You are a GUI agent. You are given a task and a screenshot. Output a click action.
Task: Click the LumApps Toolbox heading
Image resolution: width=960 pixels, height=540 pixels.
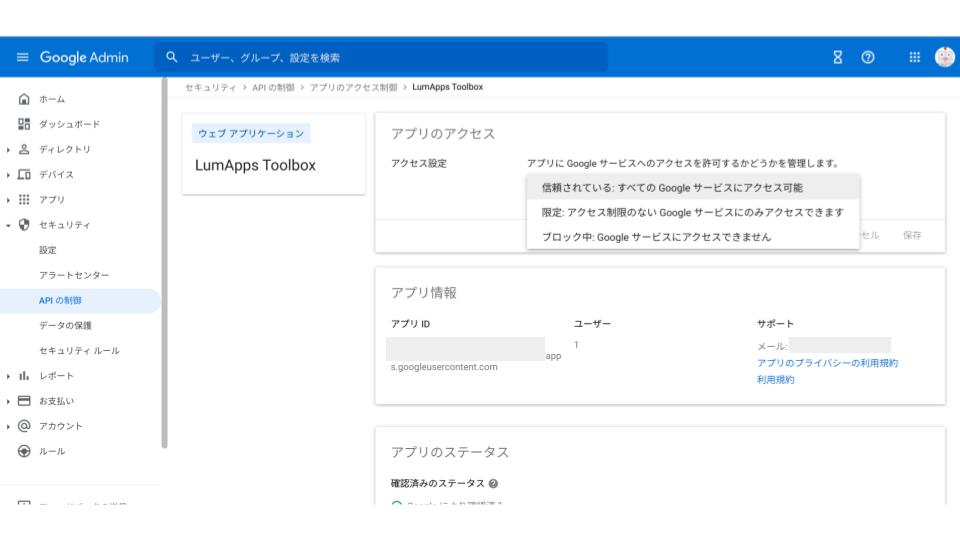coord(255,165)
